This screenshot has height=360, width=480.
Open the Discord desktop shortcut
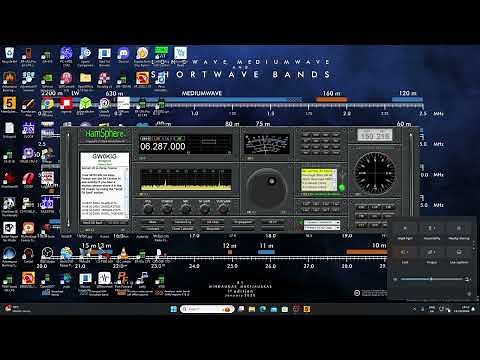pyautogui.click(x=123, y=55)
